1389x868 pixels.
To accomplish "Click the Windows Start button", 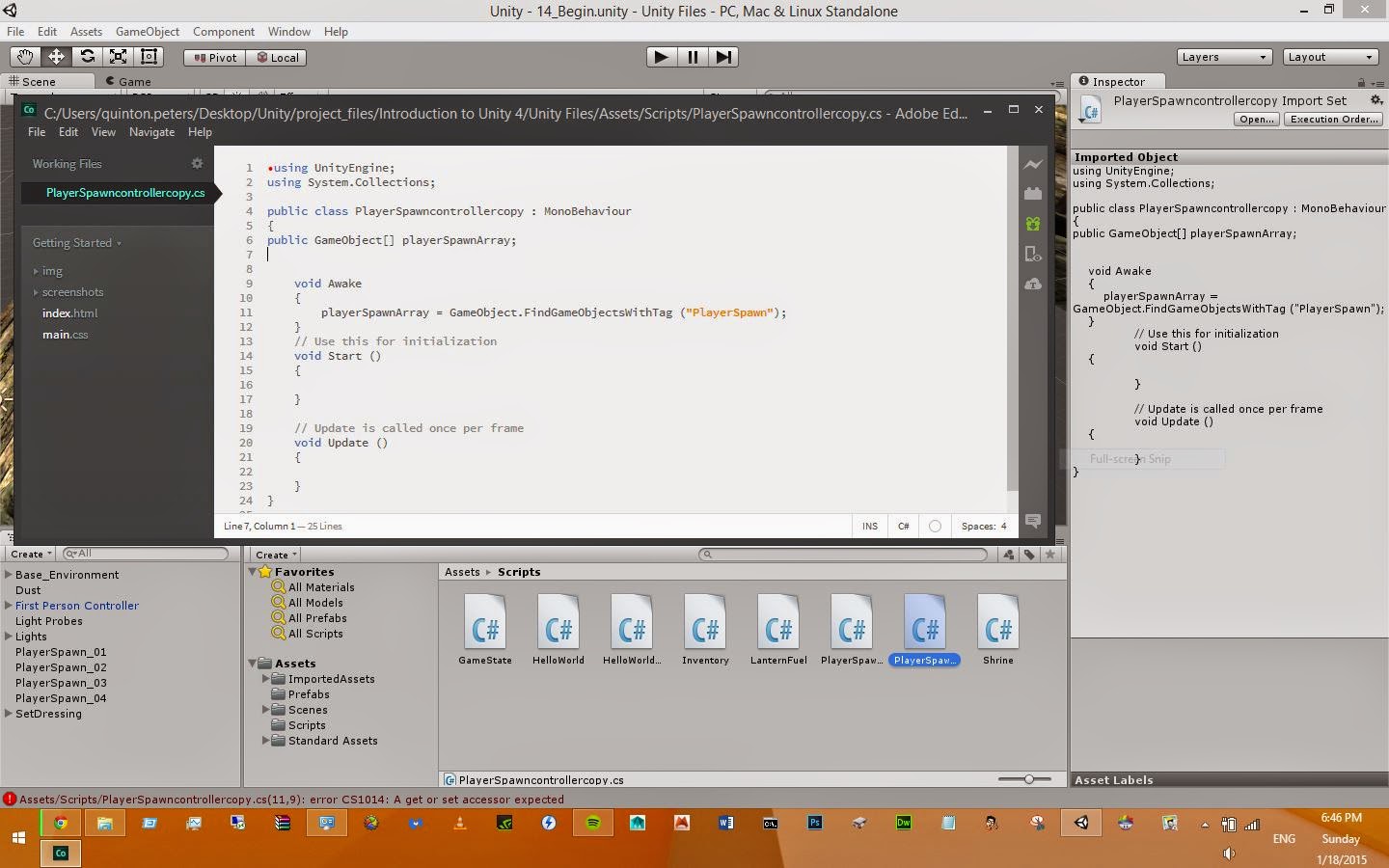I will click(x=18, y=838).
